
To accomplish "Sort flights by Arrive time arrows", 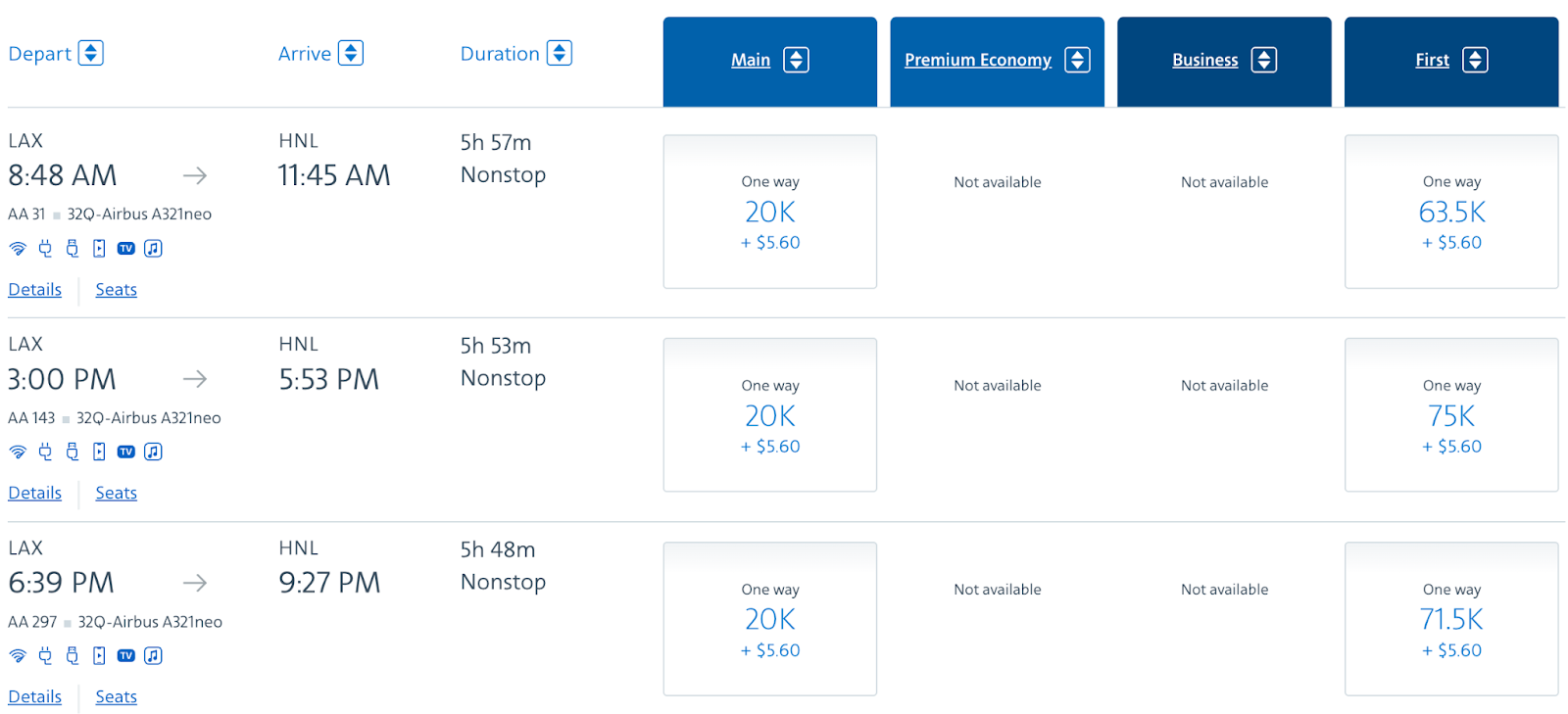I will pyautogui.click(x=351, y=53).
